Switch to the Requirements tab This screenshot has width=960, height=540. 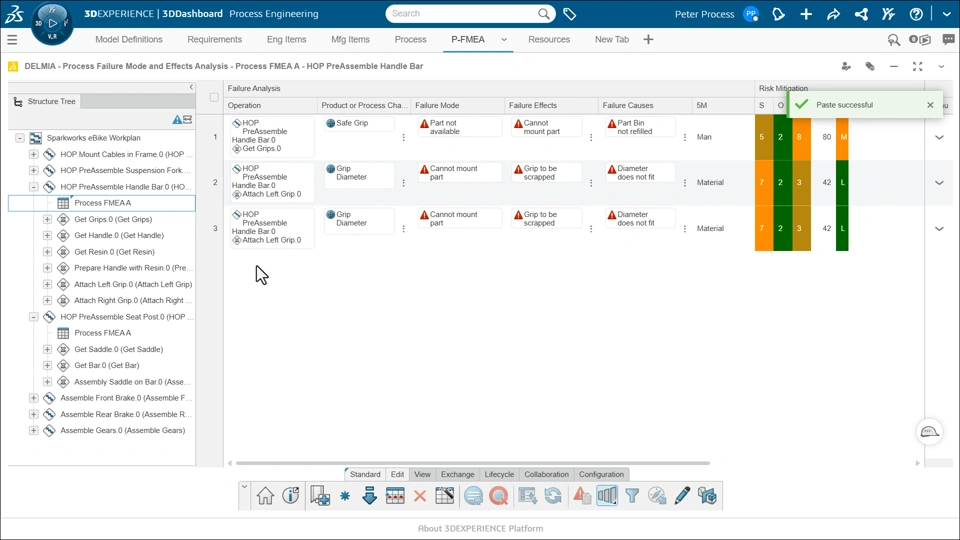coord(214,39)
